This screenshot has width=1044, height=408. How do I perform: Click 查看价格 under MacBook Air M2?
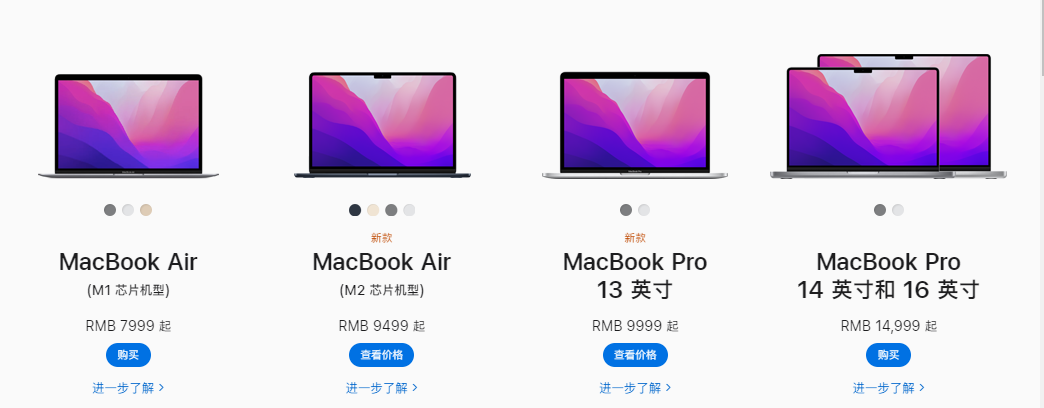[382, 355]
